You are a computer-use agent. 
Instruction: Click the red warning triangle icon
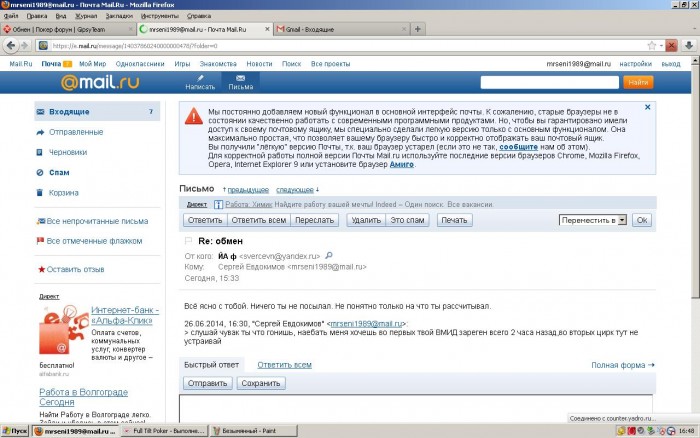pyautogui.click(x=194, y=116)
